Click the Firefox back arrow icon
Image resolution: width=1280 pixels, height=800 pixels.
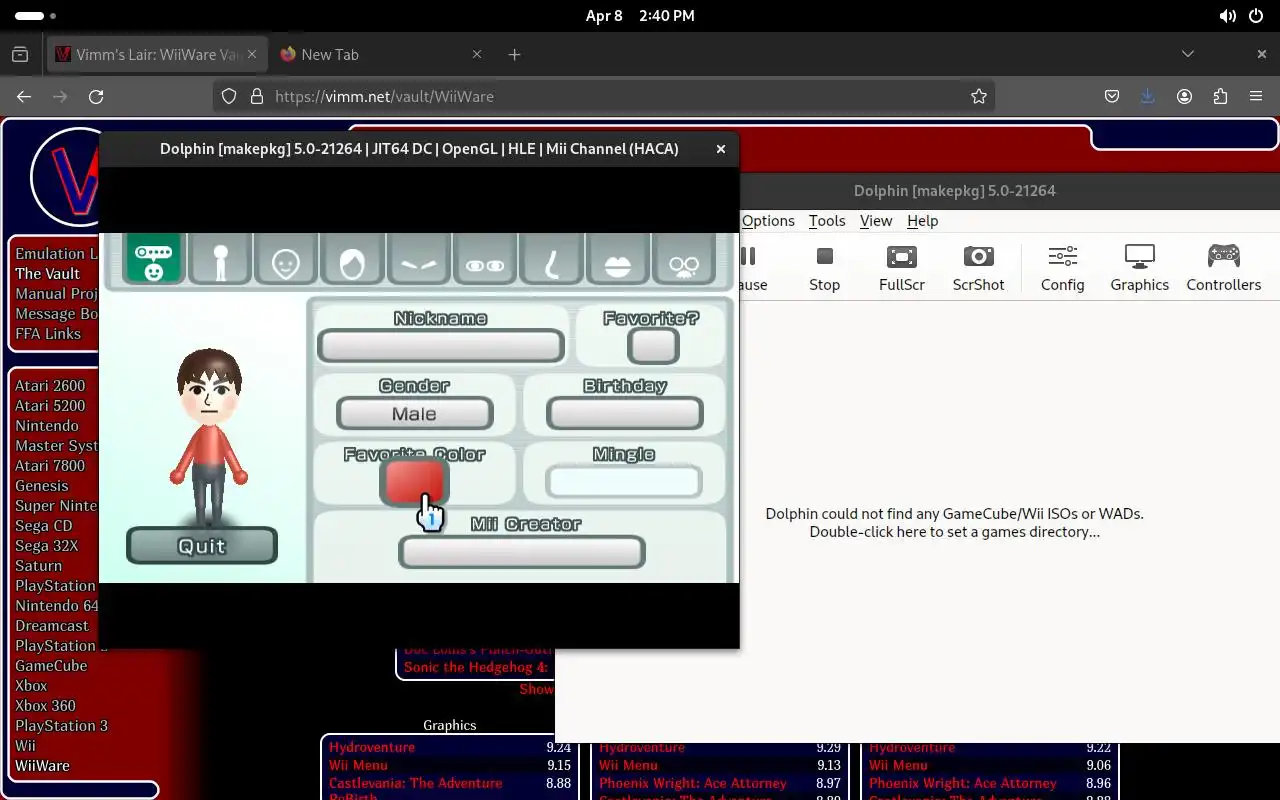(24, 96)
